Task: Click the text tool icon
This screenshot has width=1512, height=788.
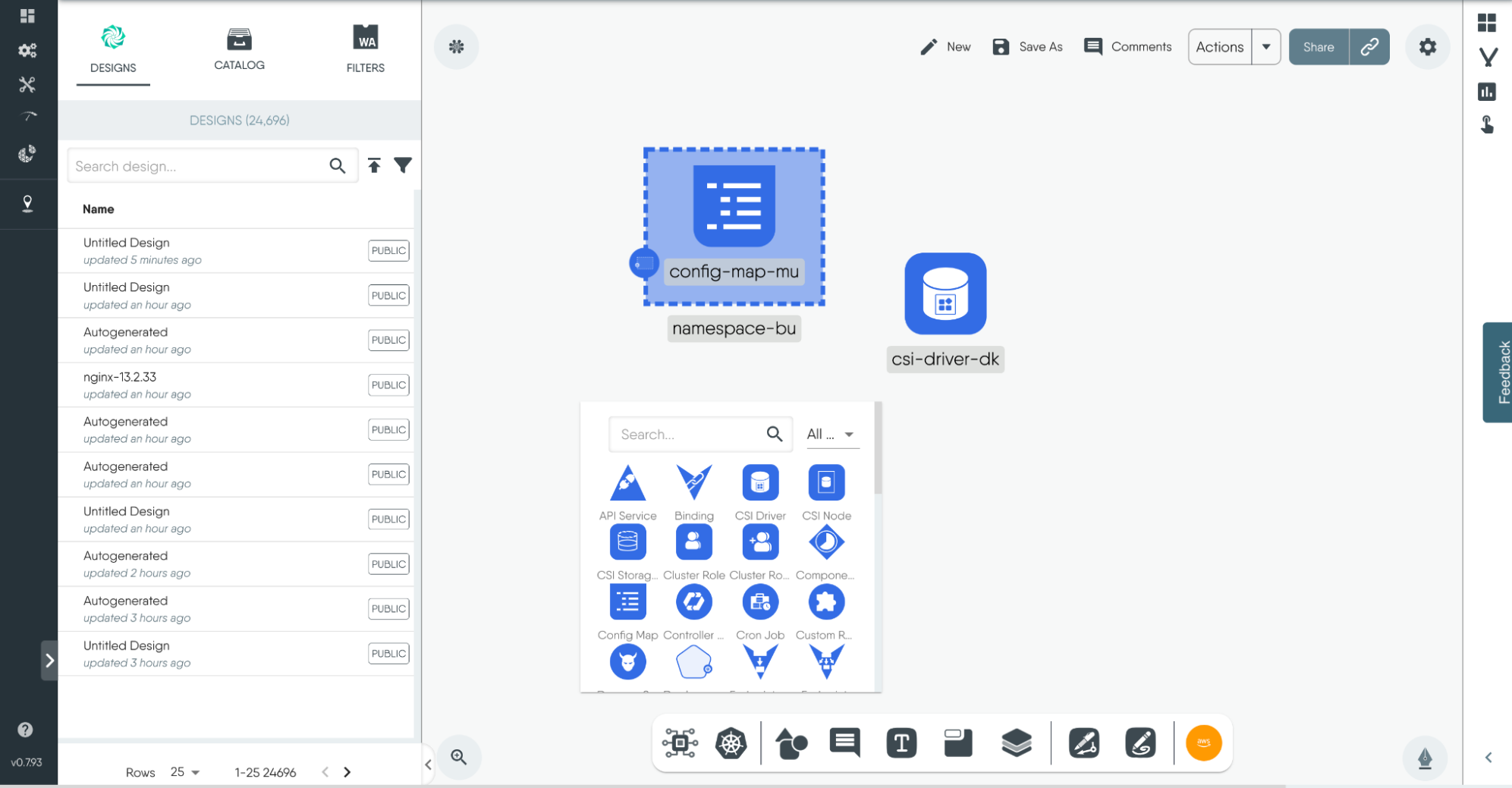Action: pos(901,743)
